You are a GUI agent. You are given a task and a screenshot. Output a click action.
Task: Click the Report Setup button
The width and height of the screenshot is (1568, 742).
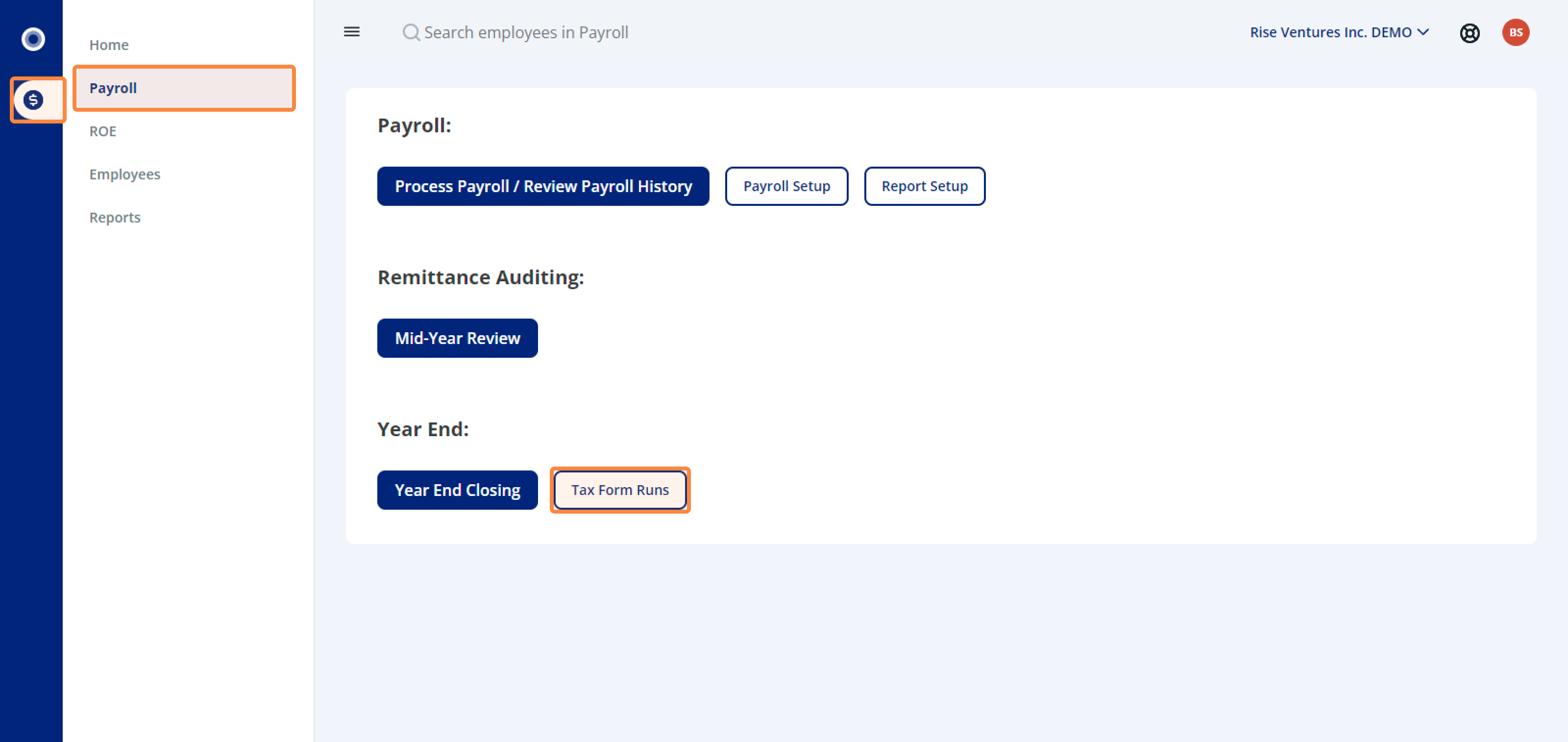(x=923, y=185)
